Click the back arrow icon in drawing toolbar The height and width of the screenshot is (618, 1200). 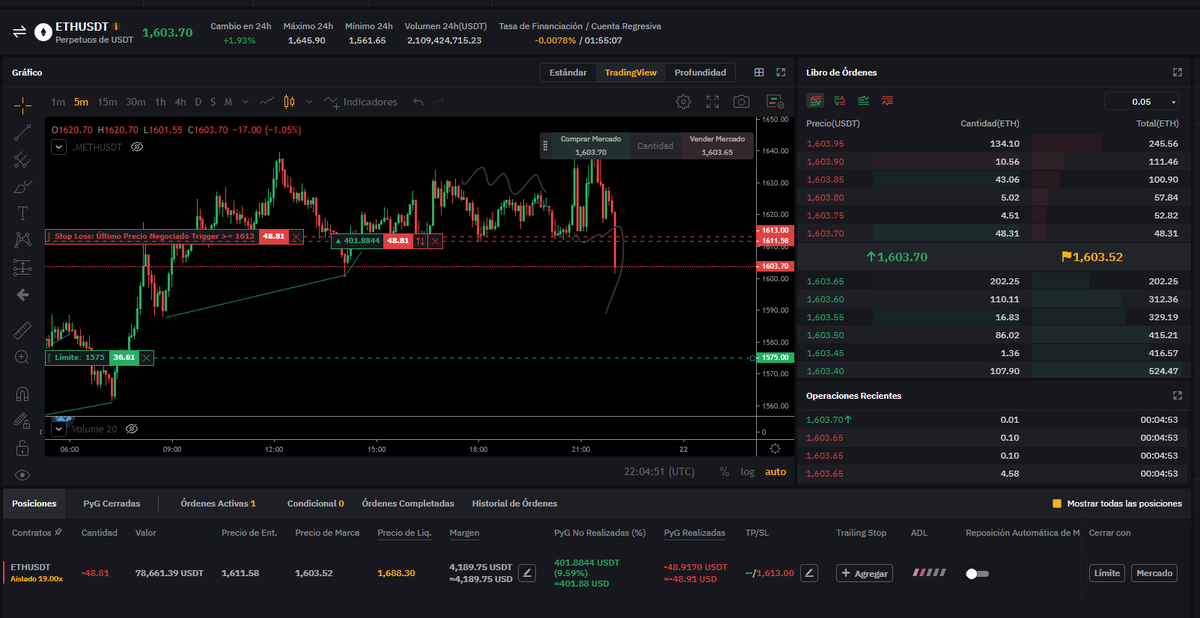point(23,295)
